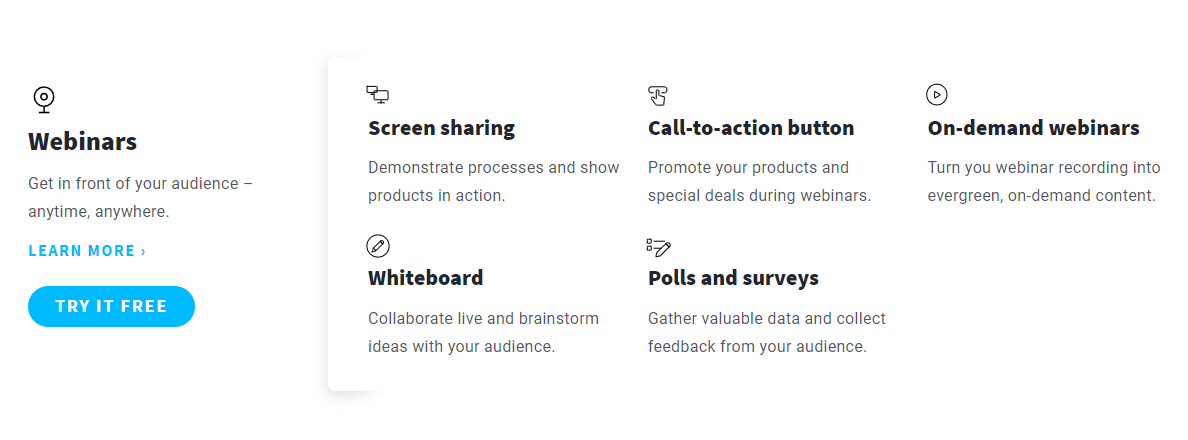Click the polls and surveys checklist icon

pos(659,247)
